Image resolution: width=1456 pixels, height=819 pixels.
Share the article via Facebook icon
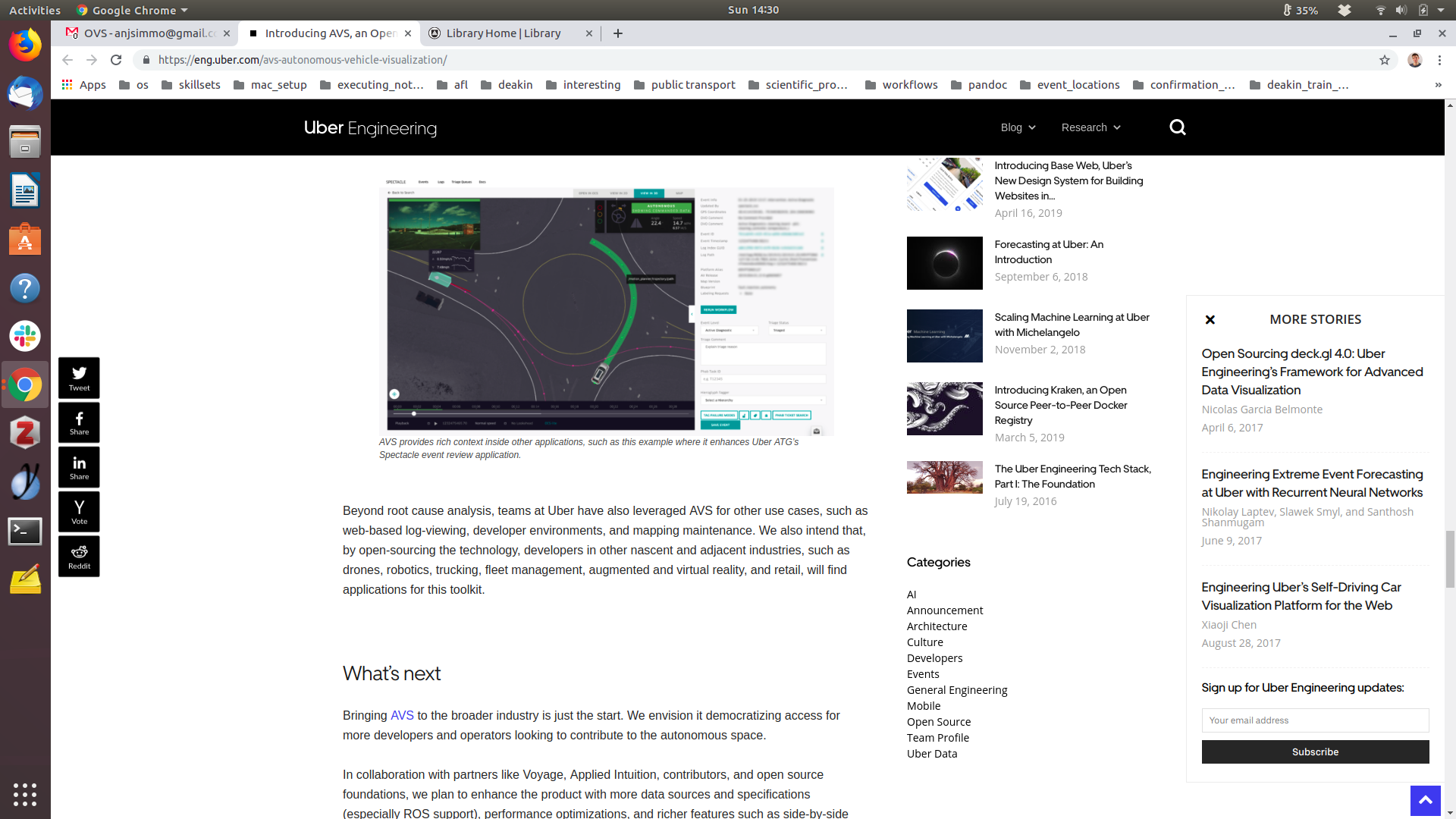click(x=79, y=422)
